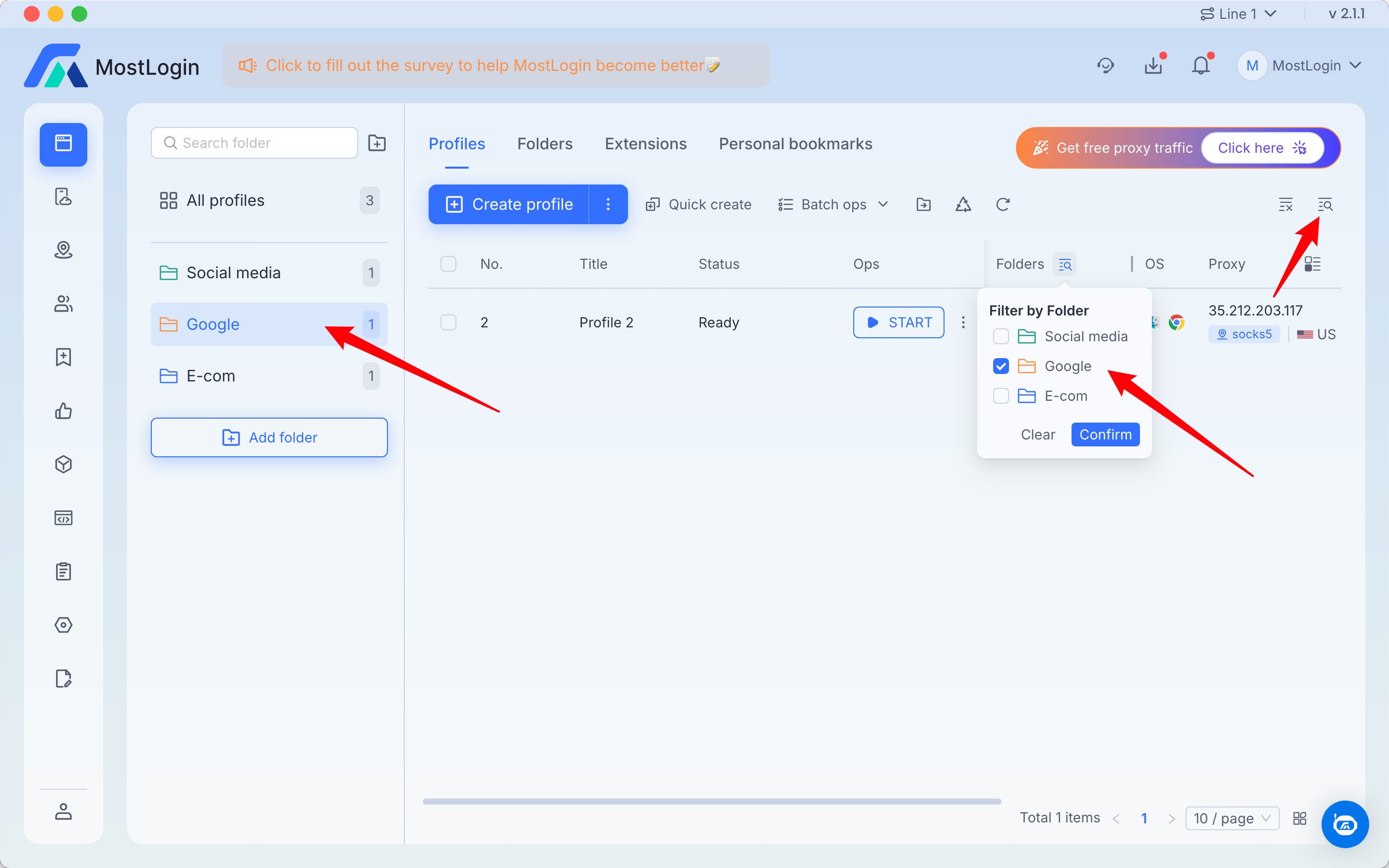
Task: Open the code window sidebar icon
Action: click(63, 518)
